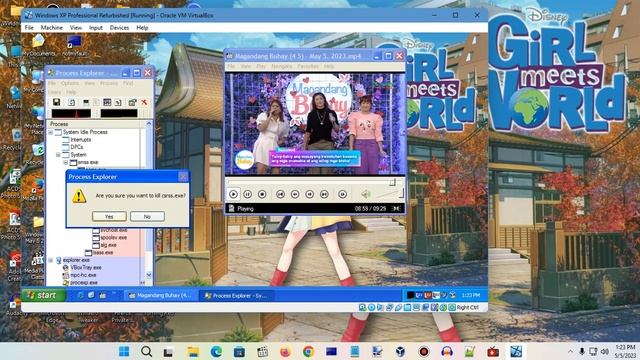The width and height of the screenshot is (640, 360).
Task: Collapse the System Idle Process tree node
Action: point(51,132)
